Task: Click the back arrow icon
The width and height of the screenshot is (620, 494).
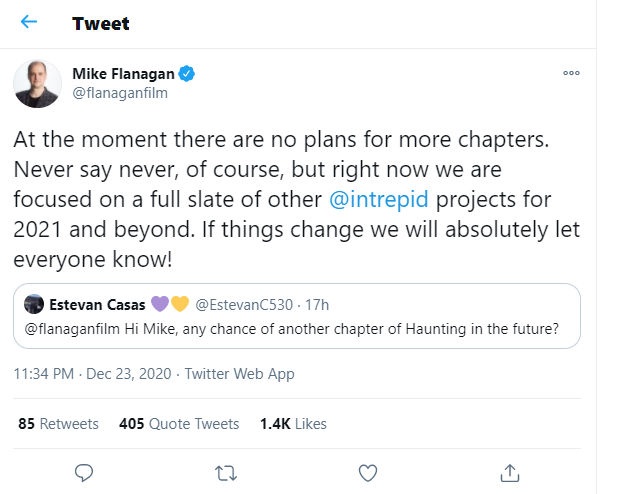Action: point(28,22)
